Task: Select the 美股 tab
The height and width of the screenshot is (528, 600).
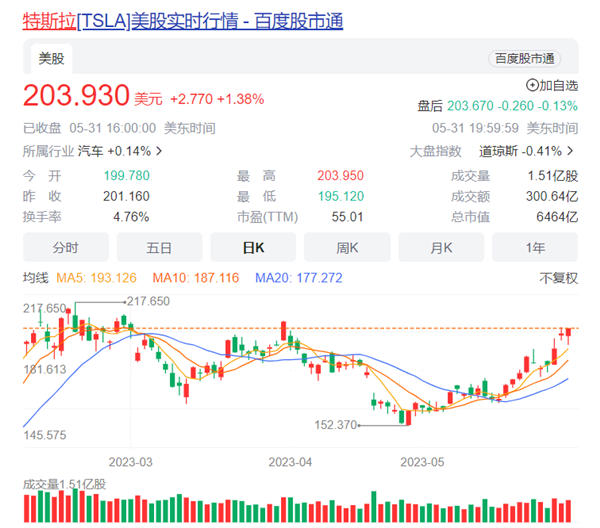Action: pos(51,59)
